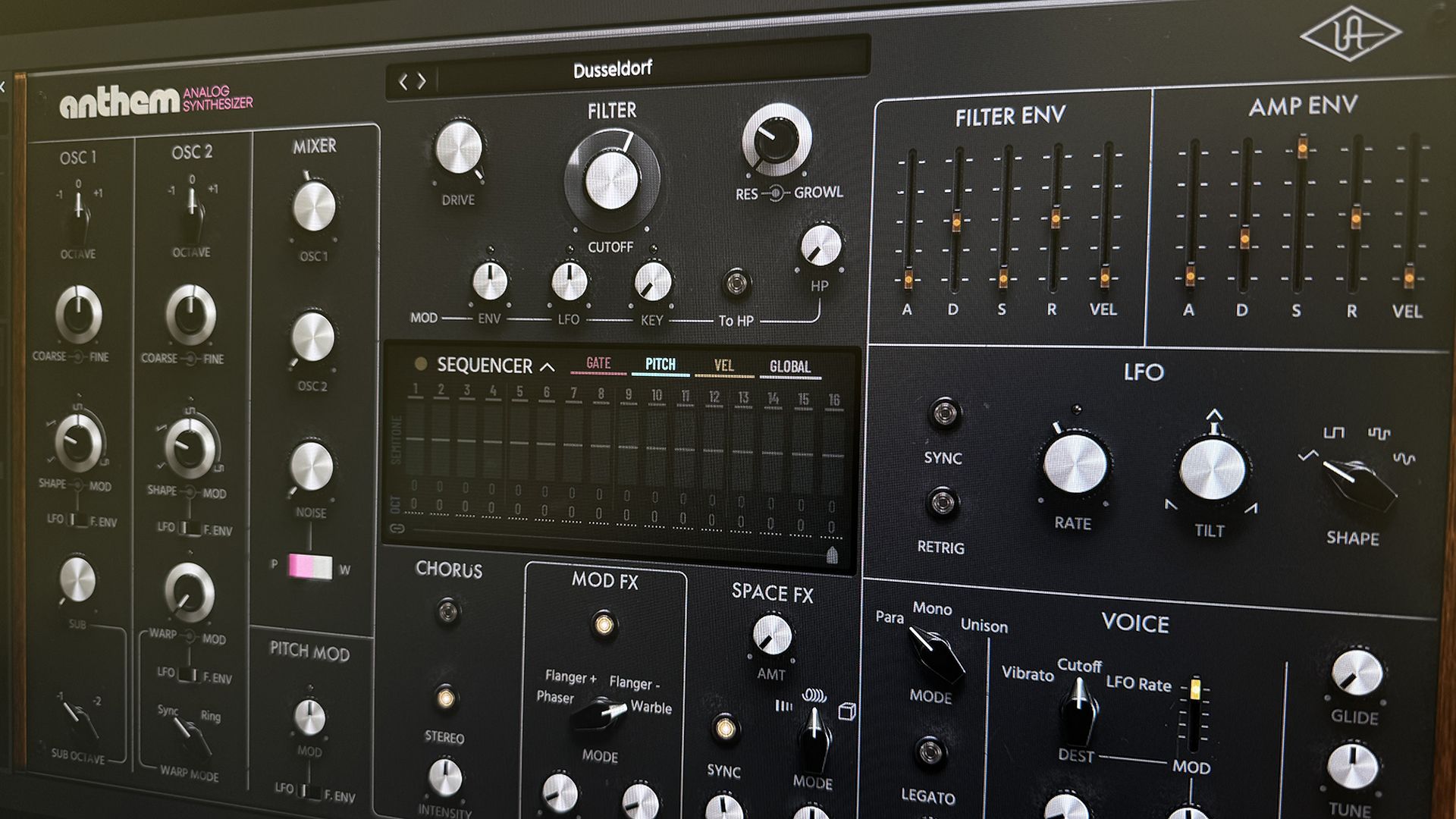The width and height of the screenshot is (1456, 819).
Task: Click the square wave icon above the Shape knob
Action: click(1335, 432)
